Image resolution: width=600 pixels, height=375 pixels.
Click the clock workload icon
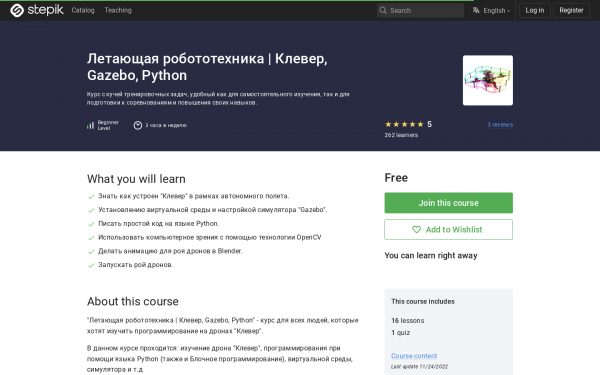[138, 125]
